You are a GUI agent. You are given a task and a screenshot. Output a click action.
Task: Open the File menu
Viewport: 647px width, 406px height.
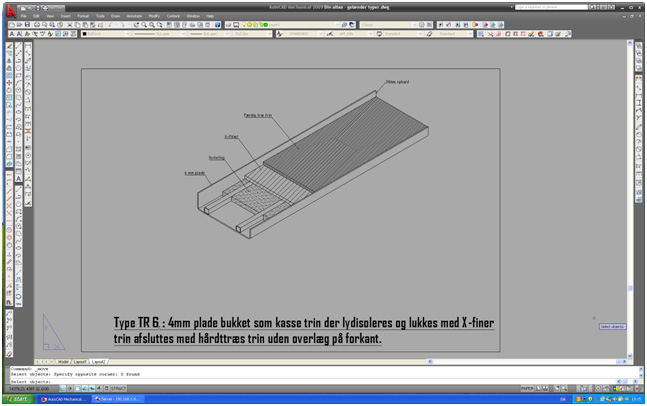(24, 16)
